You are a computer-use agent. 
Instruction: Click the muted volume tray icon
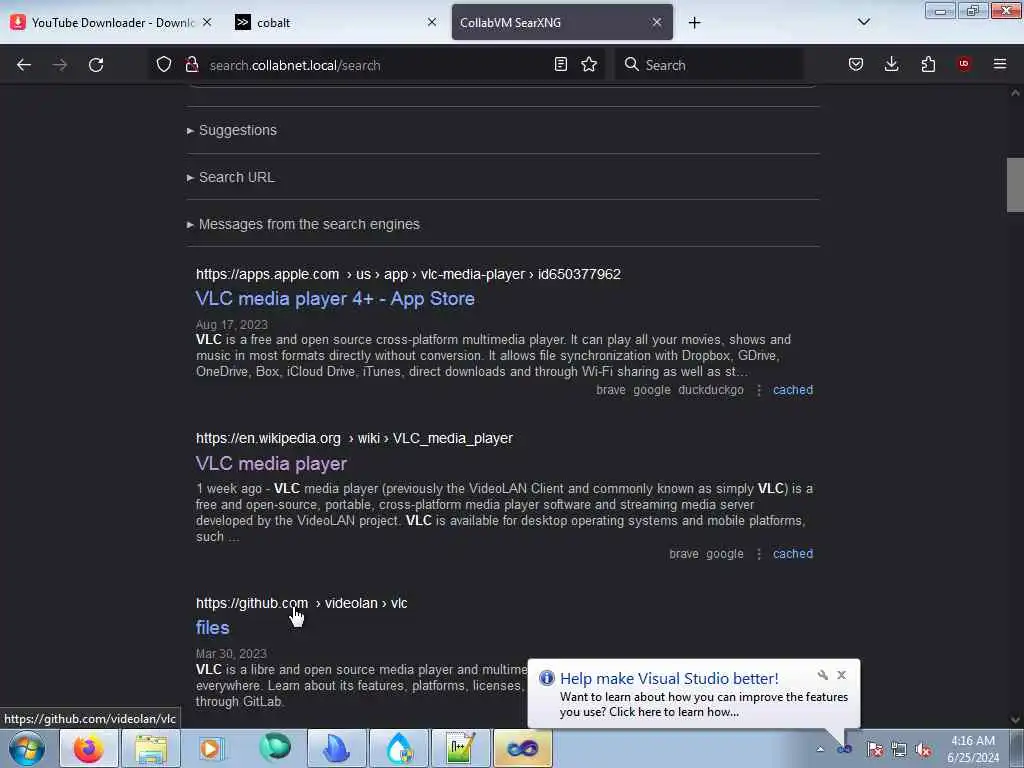point(923,749)
